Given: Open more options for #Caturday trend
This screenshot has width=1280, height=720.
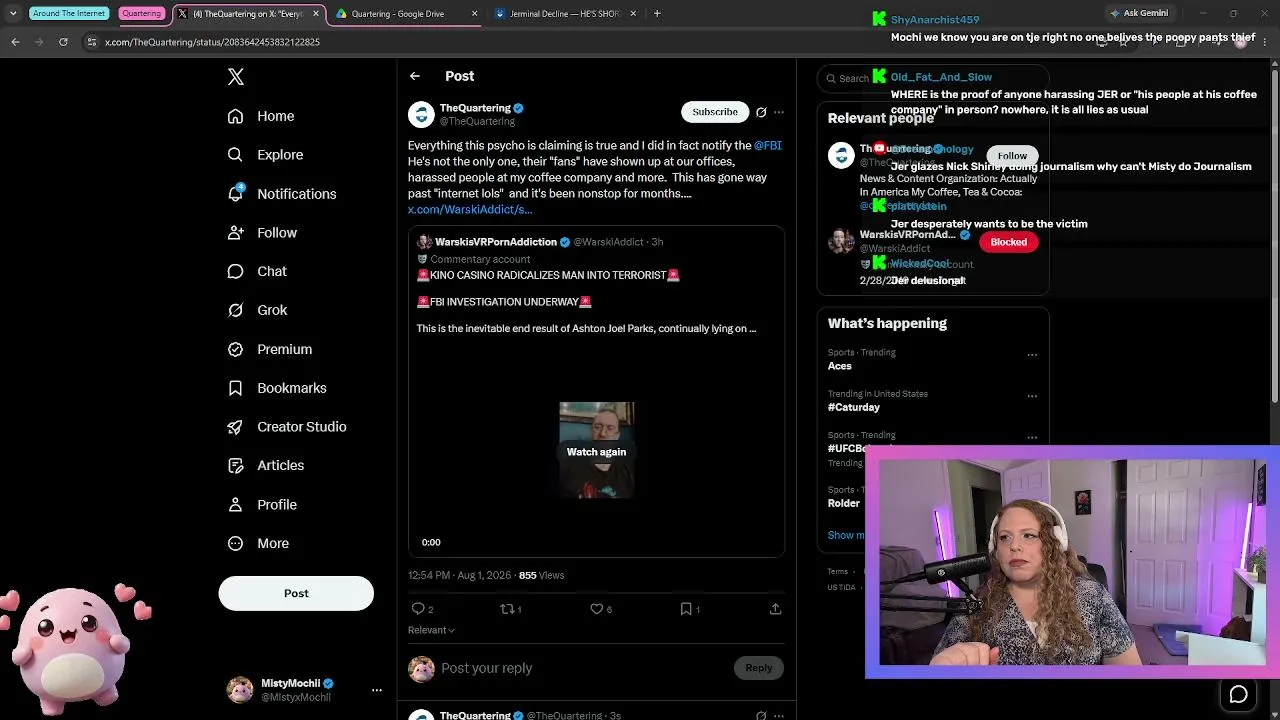Looking at the screenshot, I should point(1032,396).
